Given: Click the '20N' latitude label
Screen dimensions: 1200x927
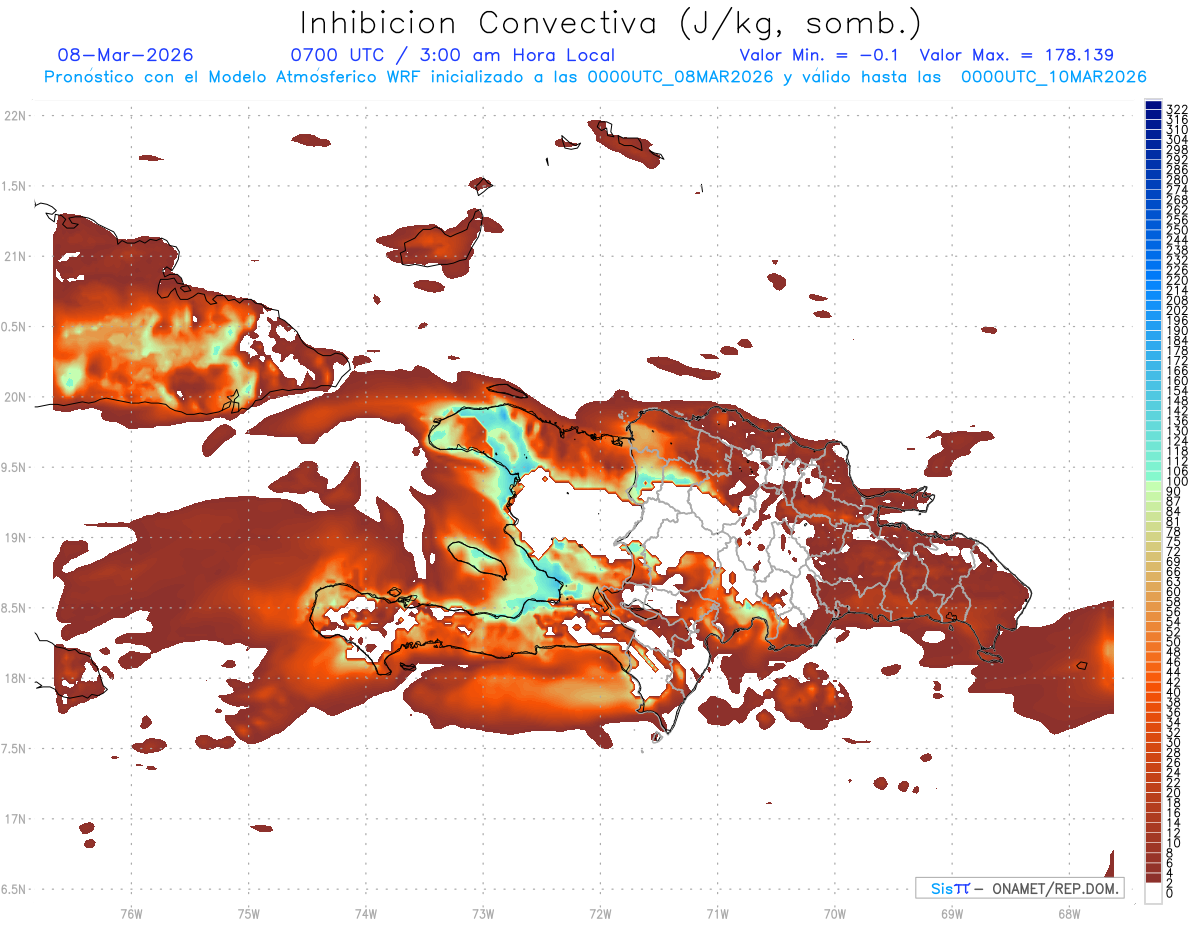Looking at the screenshot, I should (15, 397).
